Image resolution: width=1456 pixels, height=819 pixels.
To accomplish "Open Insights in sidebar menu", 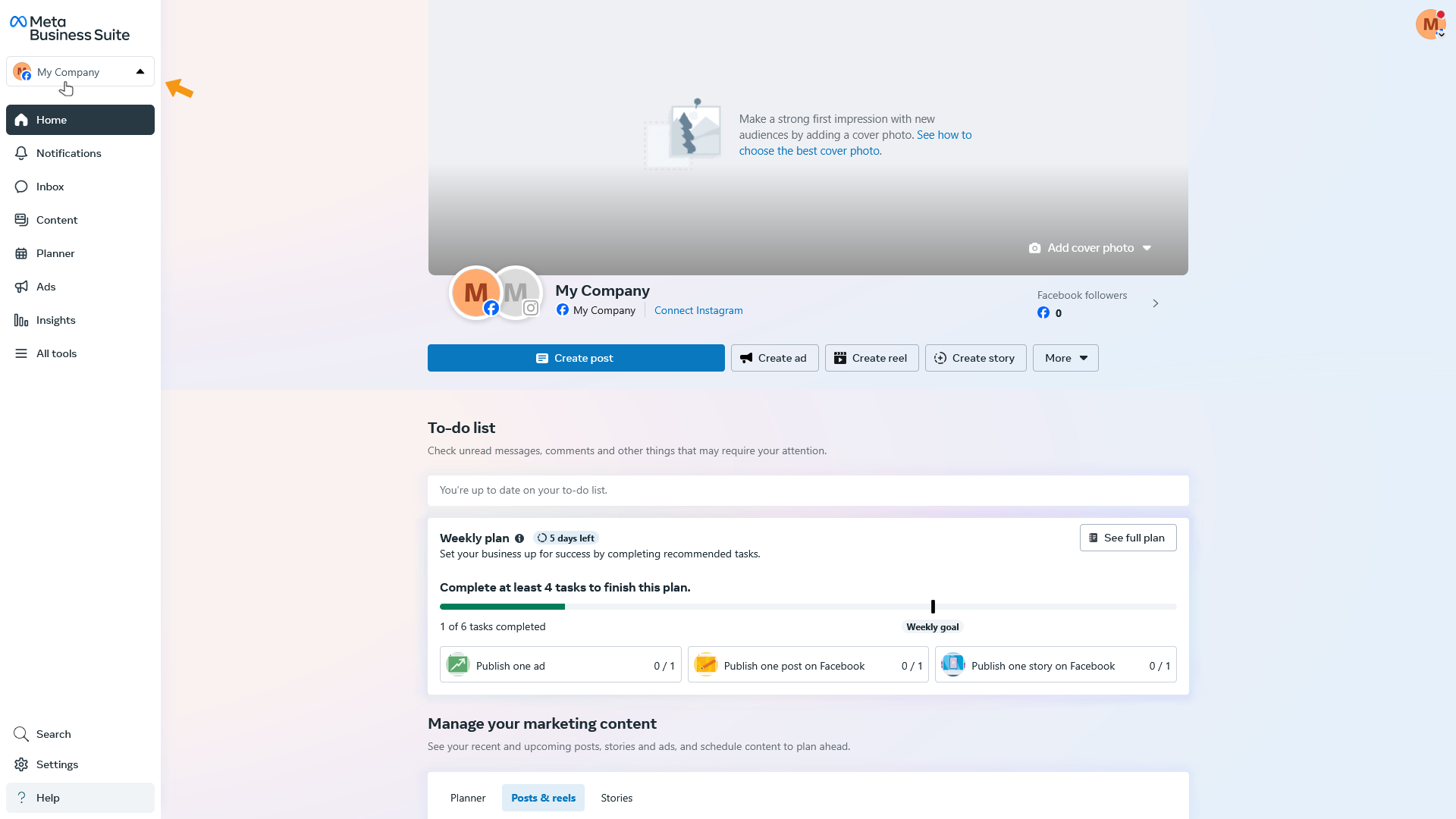I will [x=80, y=320].
